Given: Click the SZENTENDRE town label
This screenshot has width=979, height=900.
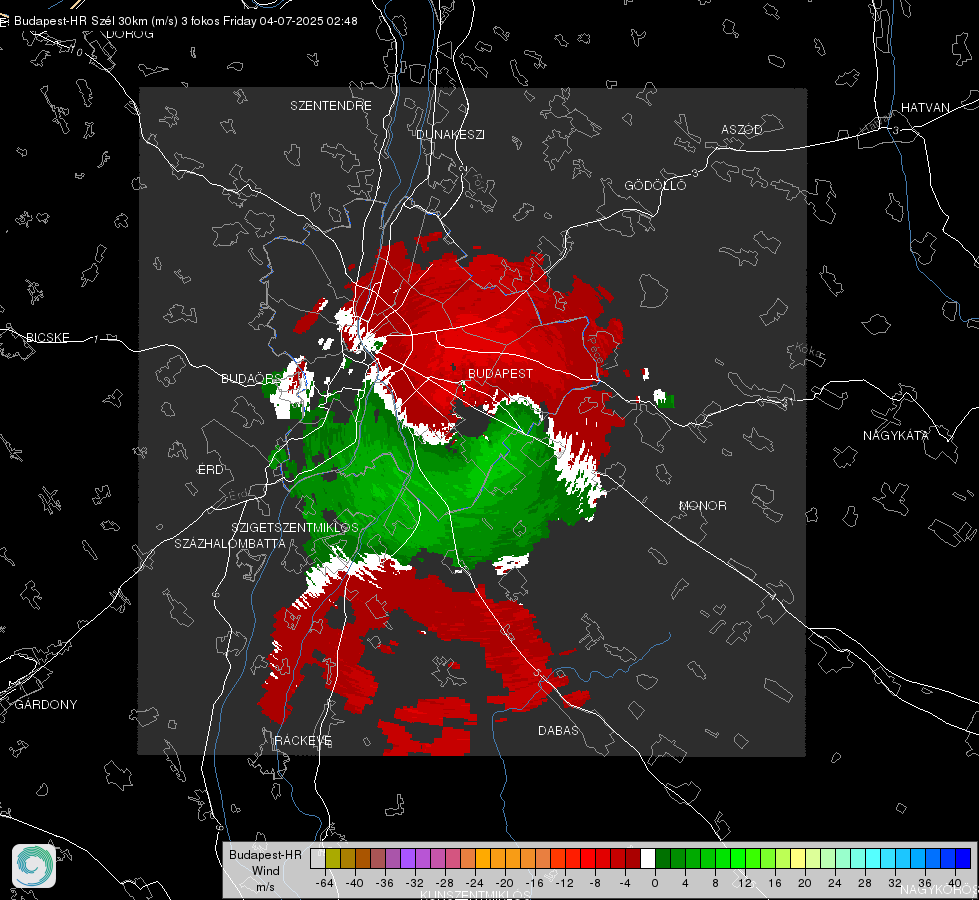Looking at the screenshot, I should [330, 106].
